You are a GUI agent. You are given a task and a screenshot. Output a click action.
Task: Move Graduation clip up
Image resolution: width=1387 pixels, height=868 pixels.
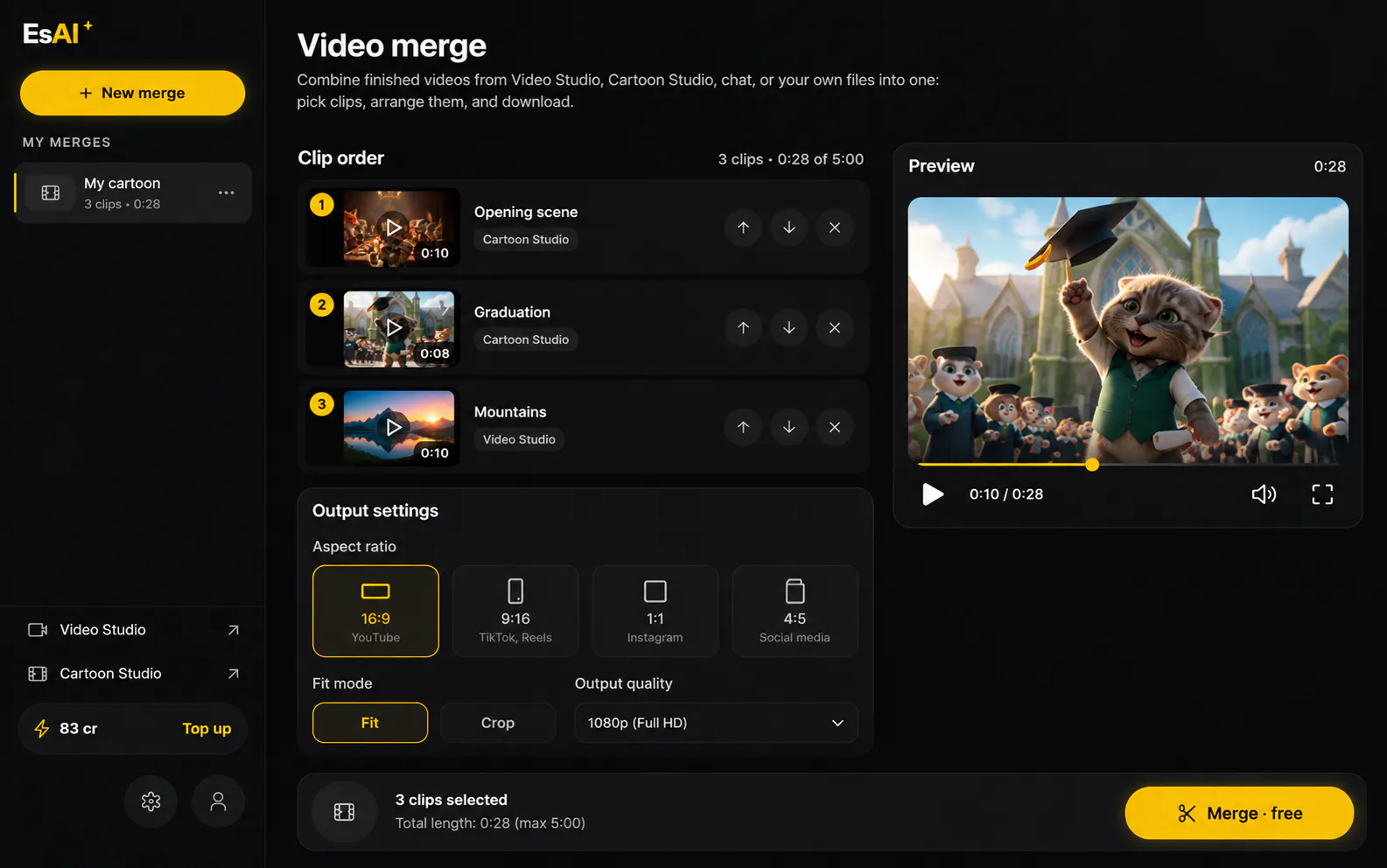tap(743, 327)
